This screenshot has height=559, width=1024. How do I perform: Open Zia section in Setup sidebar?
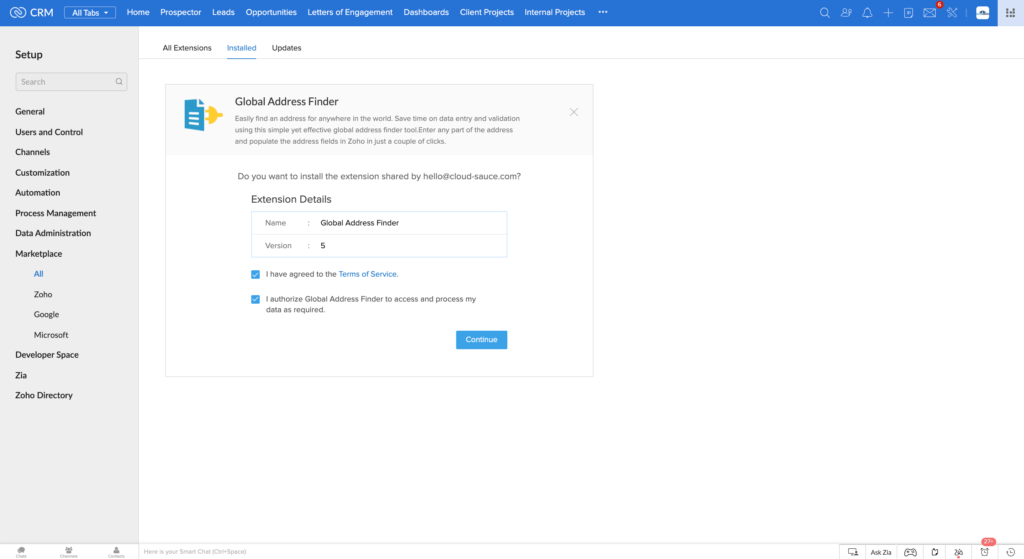click(x=21, y=375)
